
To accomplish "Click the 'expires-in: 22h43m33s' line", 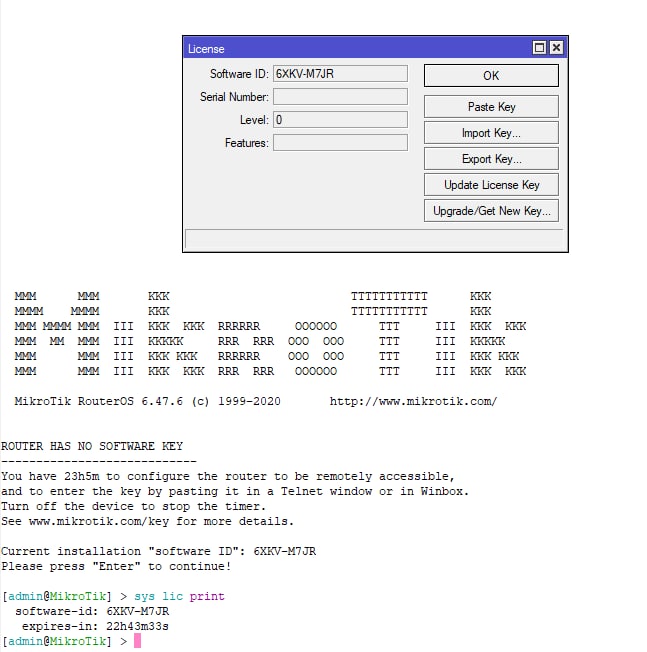I will coord(95,626).
